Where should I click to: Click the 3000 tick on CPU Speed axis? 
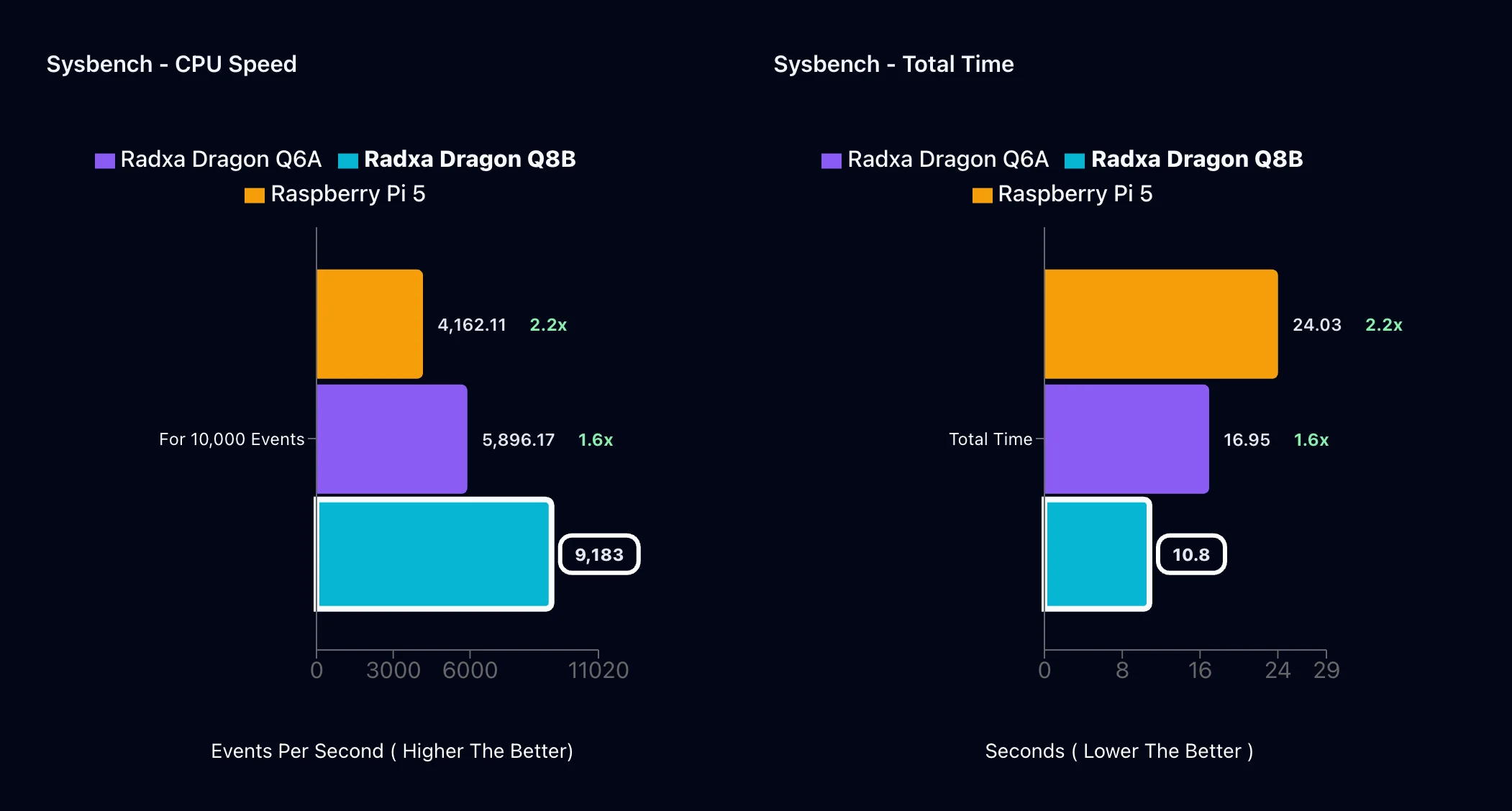[x=393, y=670]
